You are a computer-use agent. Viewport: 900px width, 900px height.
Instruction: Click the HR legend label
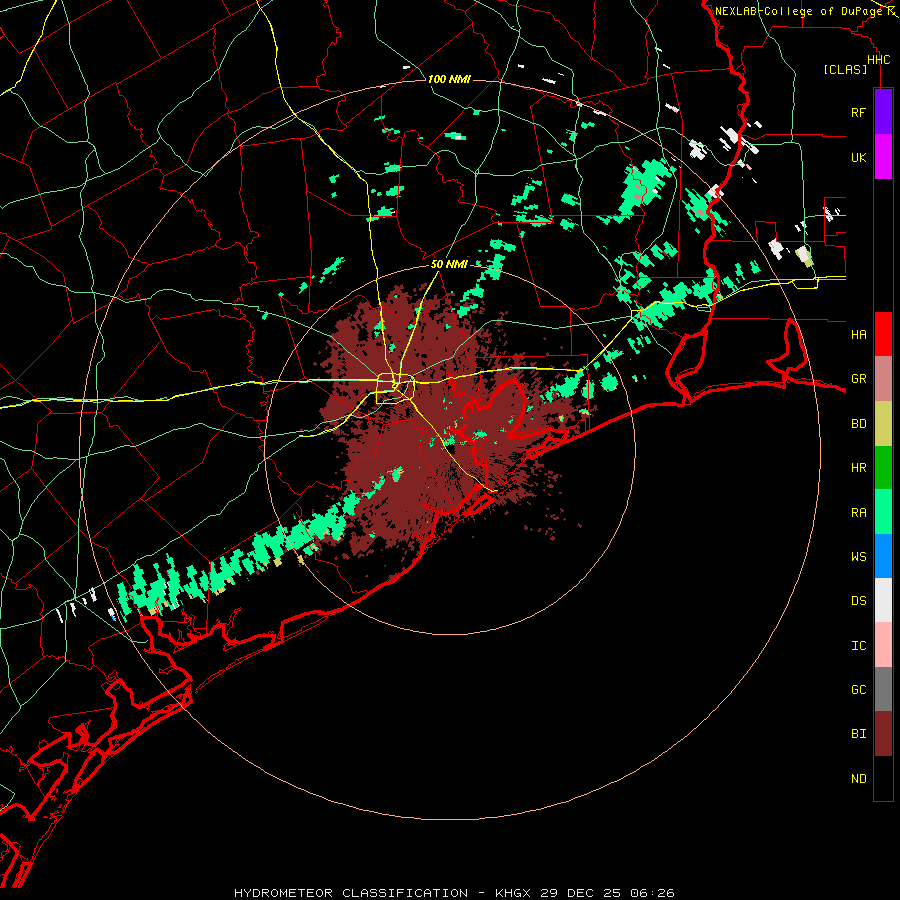click(859, 468)
